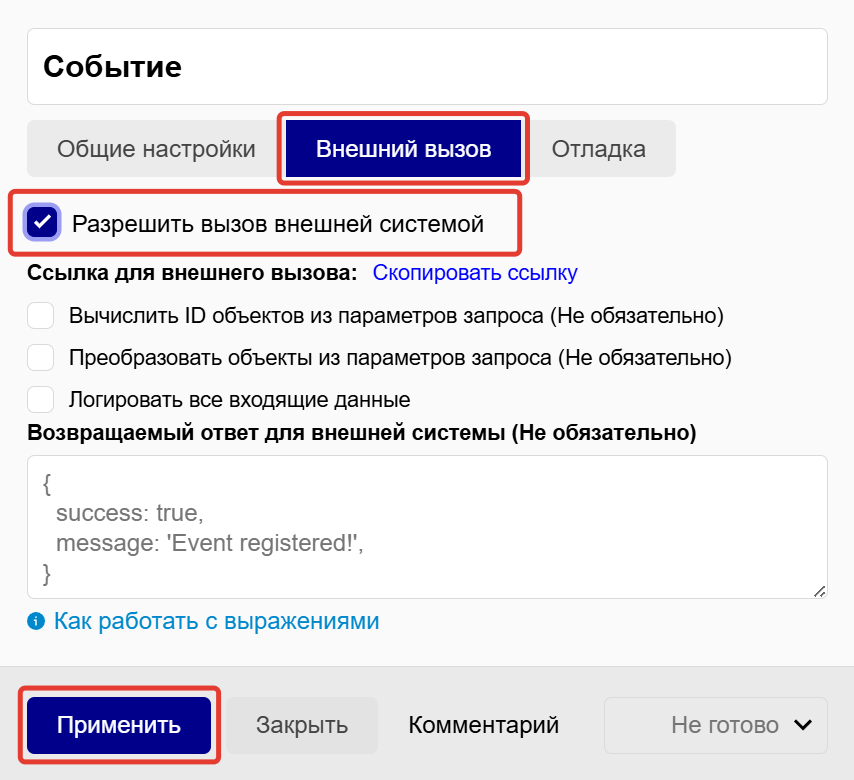This screenshot has width=854, height=780.
Task: Open the 'Комментарий' section
Action: tap(483, 725)
